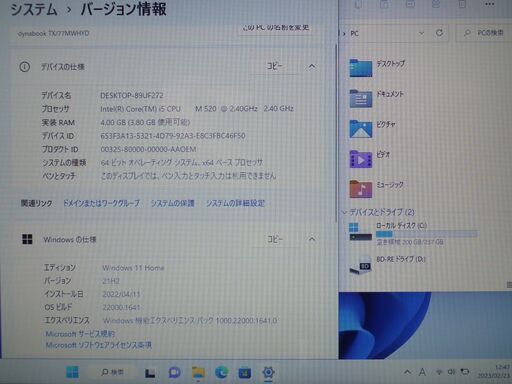This screenshot has width=512, height=384.
Task: Open taskbar search box
Action: [112, 372]
